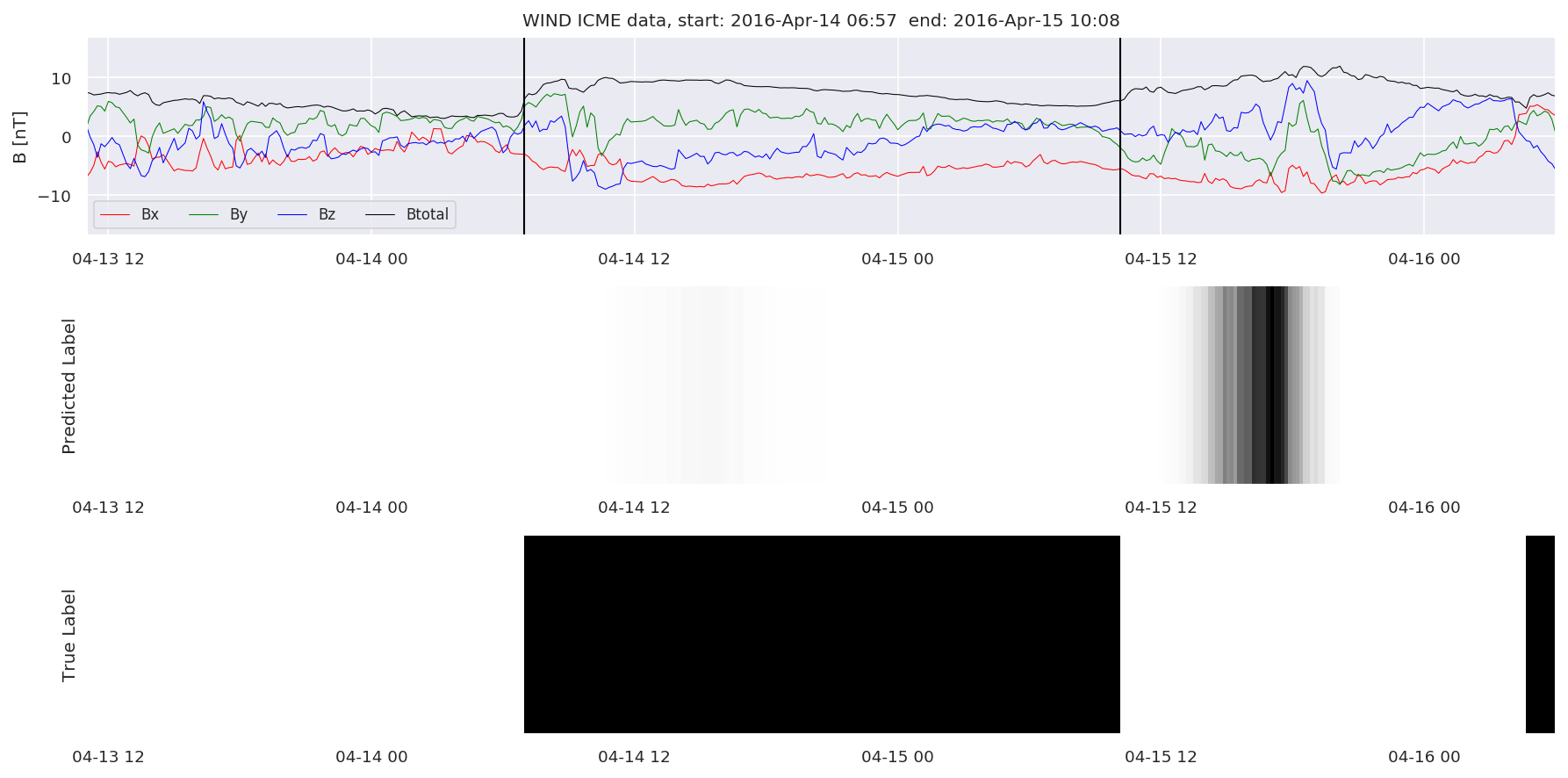Viewport: 1568px width, 778px height.
Task: Click the 'B [nT]' y-axis label
Action: pos(20,137)
